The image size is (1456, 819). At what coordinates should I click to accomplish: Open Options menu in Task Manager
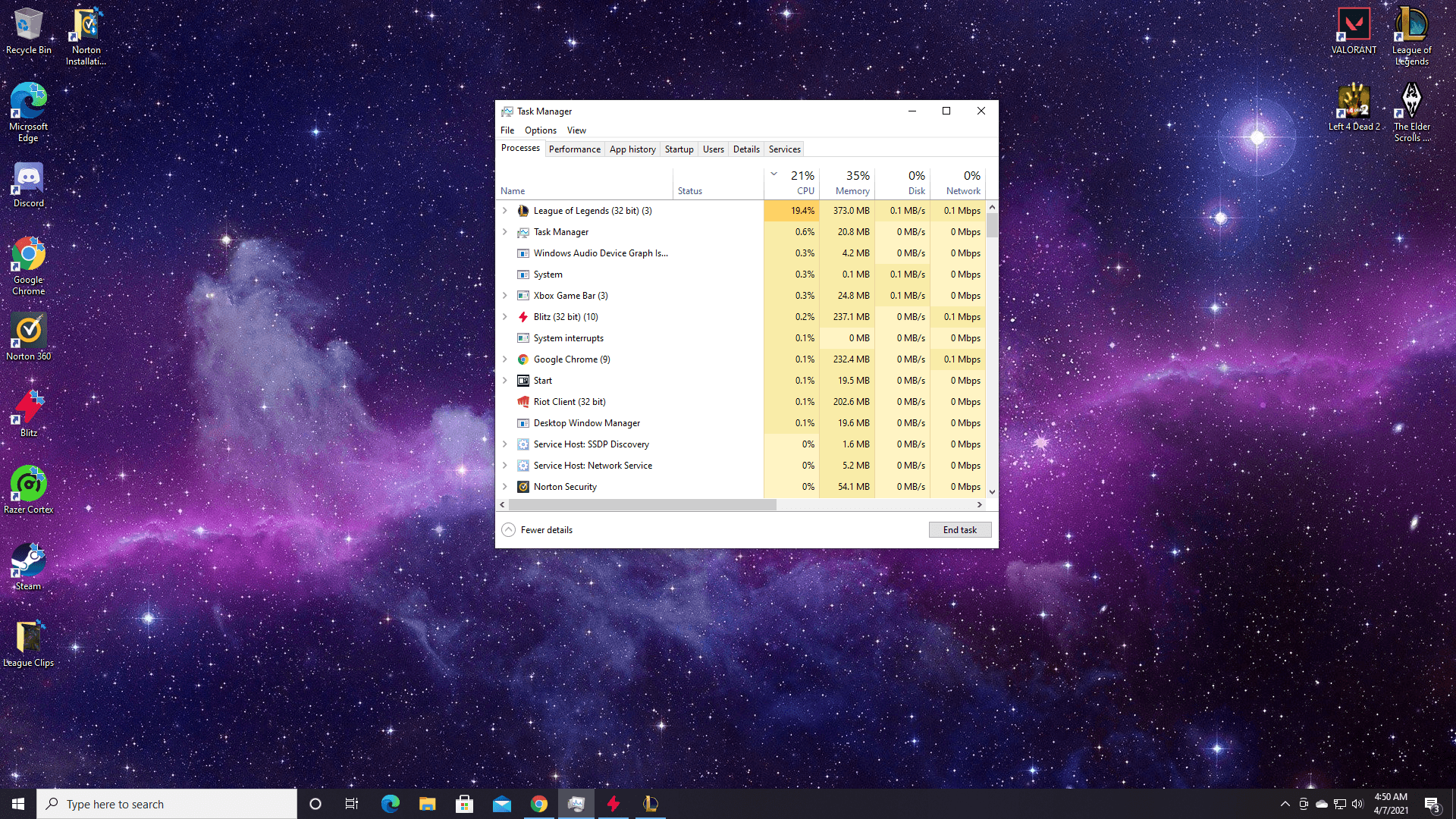coord(540,130)
